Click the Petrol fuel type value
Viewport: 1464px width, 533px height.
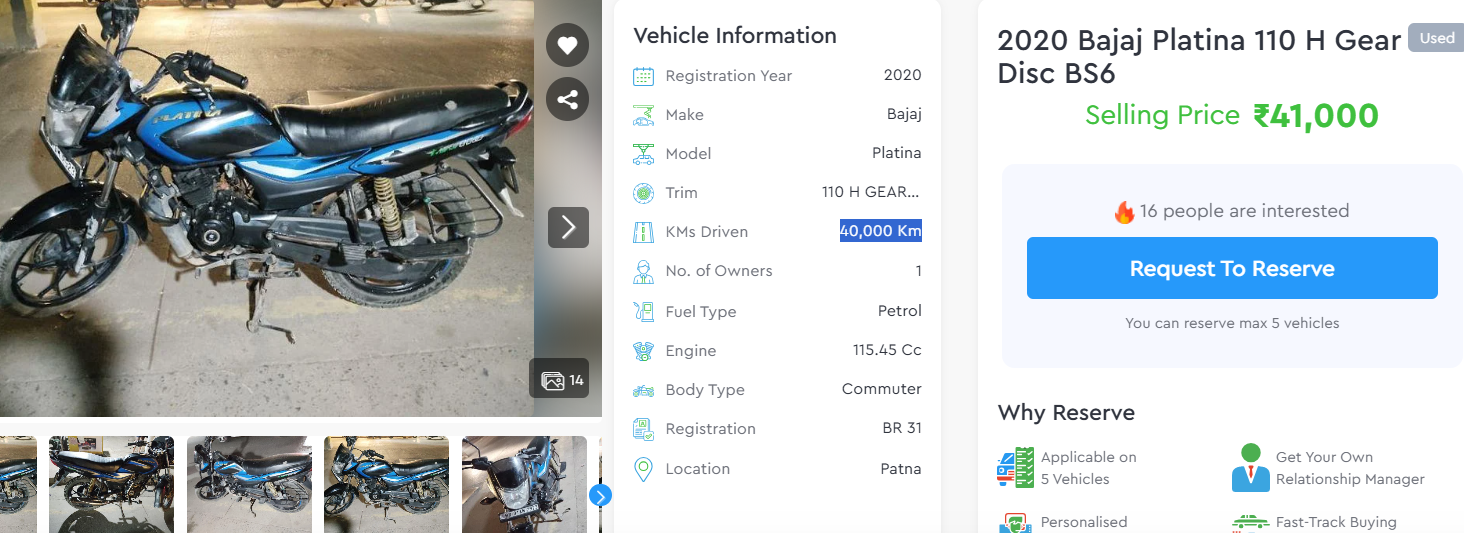coord(900,311)
